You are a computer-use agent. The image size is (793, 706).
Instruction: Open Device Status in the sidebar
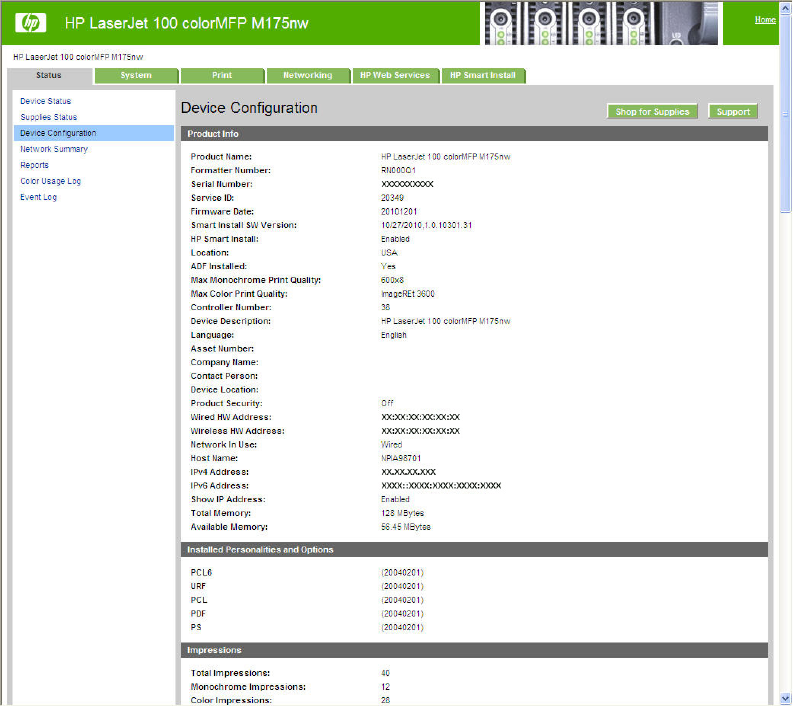(46, 101)
